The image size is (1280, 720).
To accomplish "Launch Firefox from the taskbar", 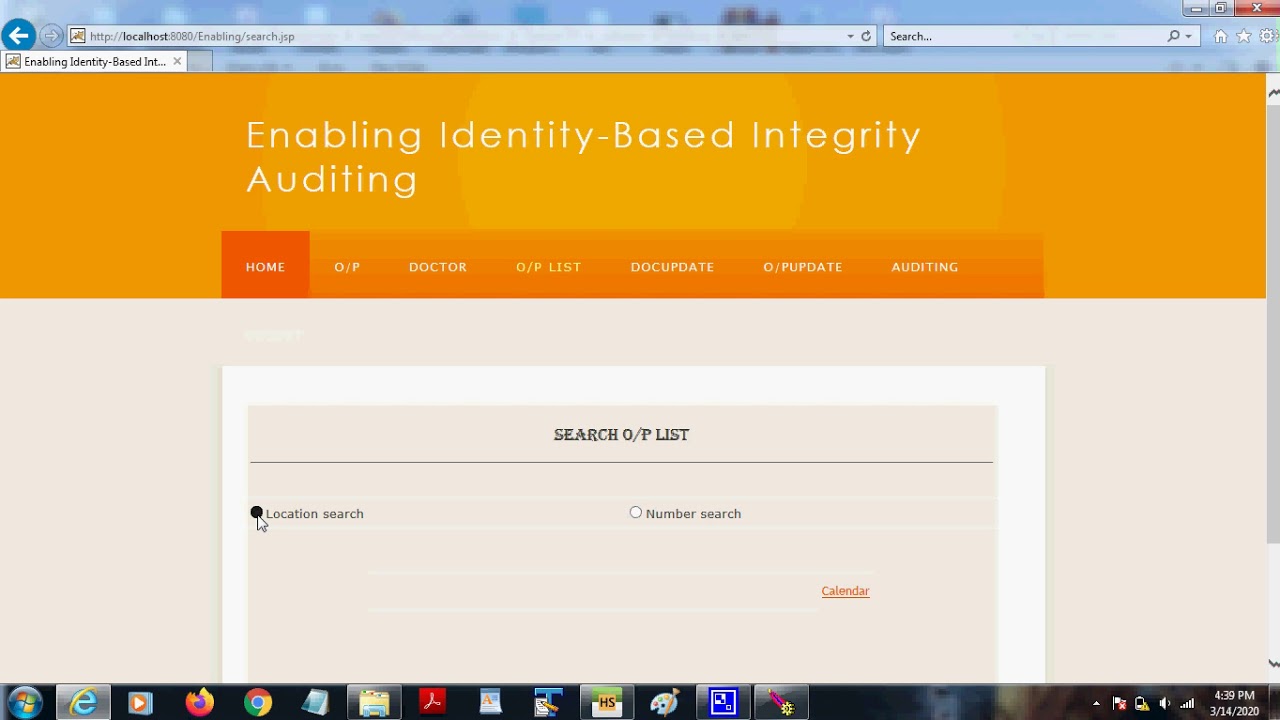I will tap(199, 703).
